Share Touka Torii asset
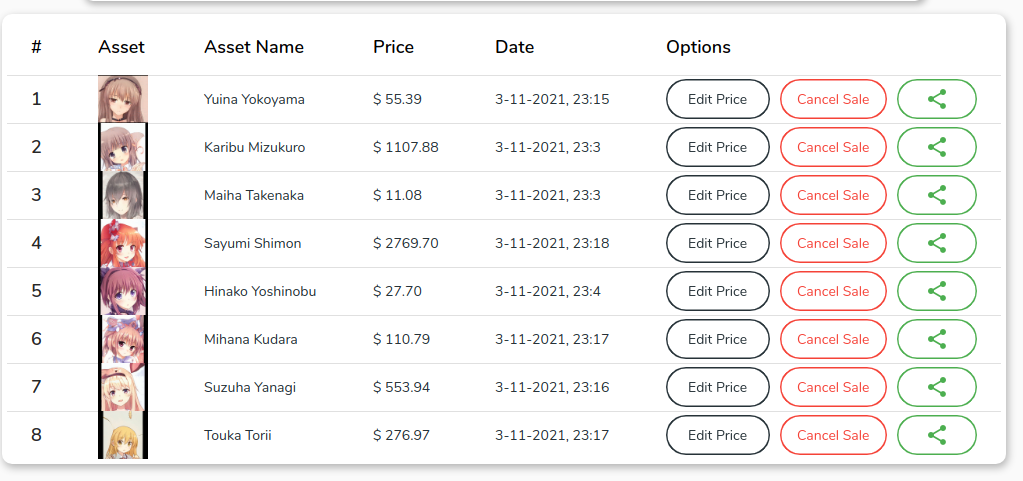The image size is (1023, 481). (x=936, y=435)
